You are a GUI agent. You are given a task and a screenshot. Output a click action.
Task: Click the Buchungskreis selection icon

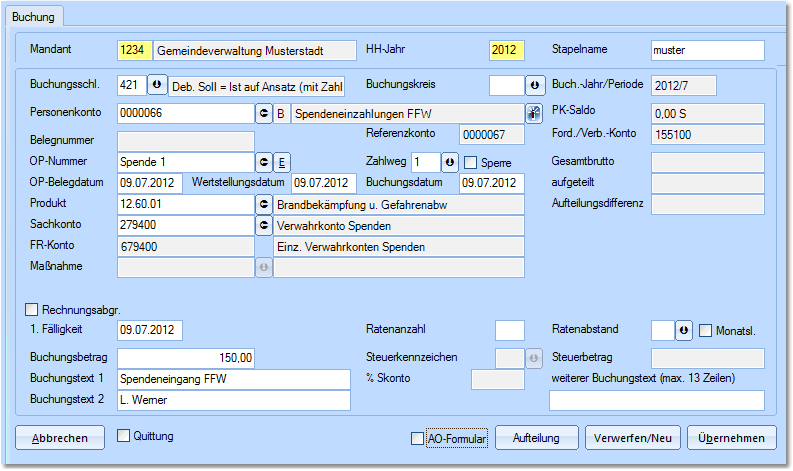click(534, 86)
